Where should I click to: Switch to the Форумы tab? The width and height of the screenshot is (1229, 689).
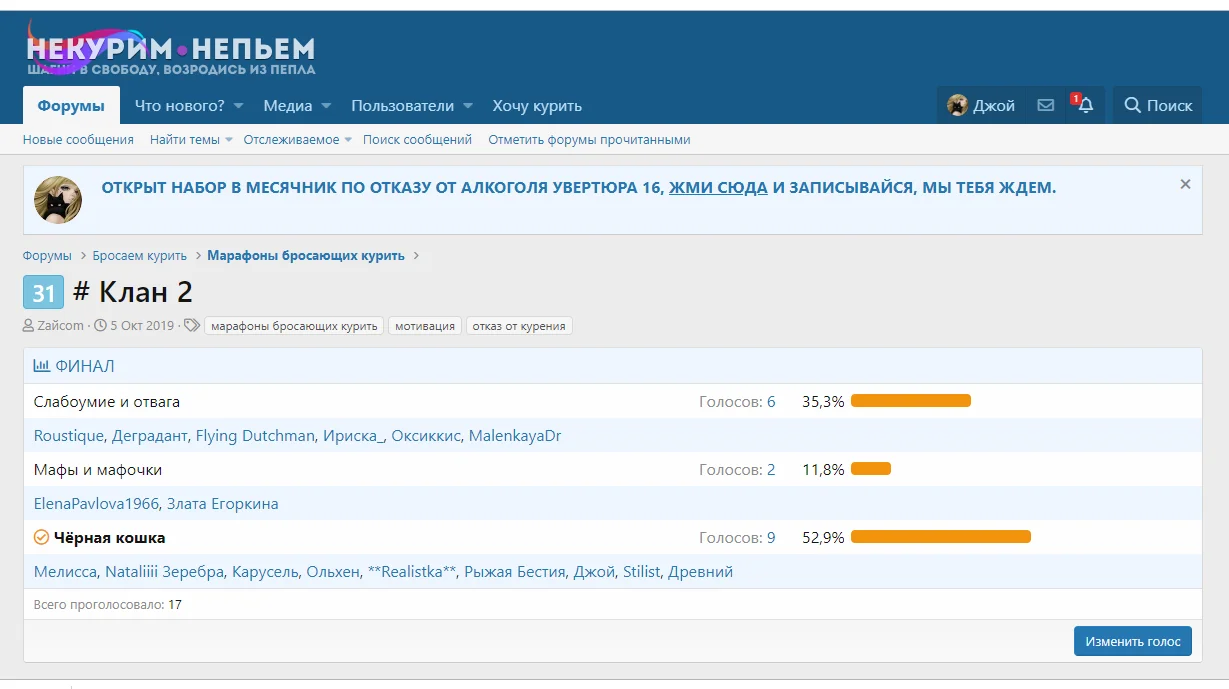71,106
